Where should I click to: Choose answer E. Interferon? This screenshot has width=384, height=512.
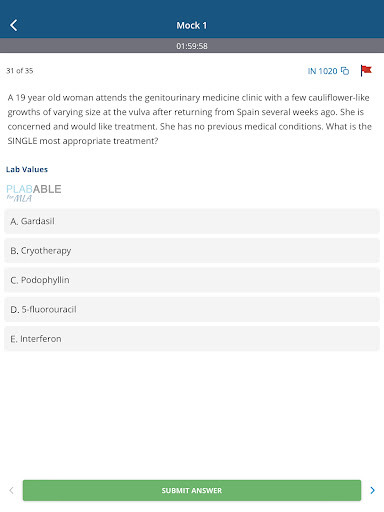pyautogui.click(x=192, y=339)
